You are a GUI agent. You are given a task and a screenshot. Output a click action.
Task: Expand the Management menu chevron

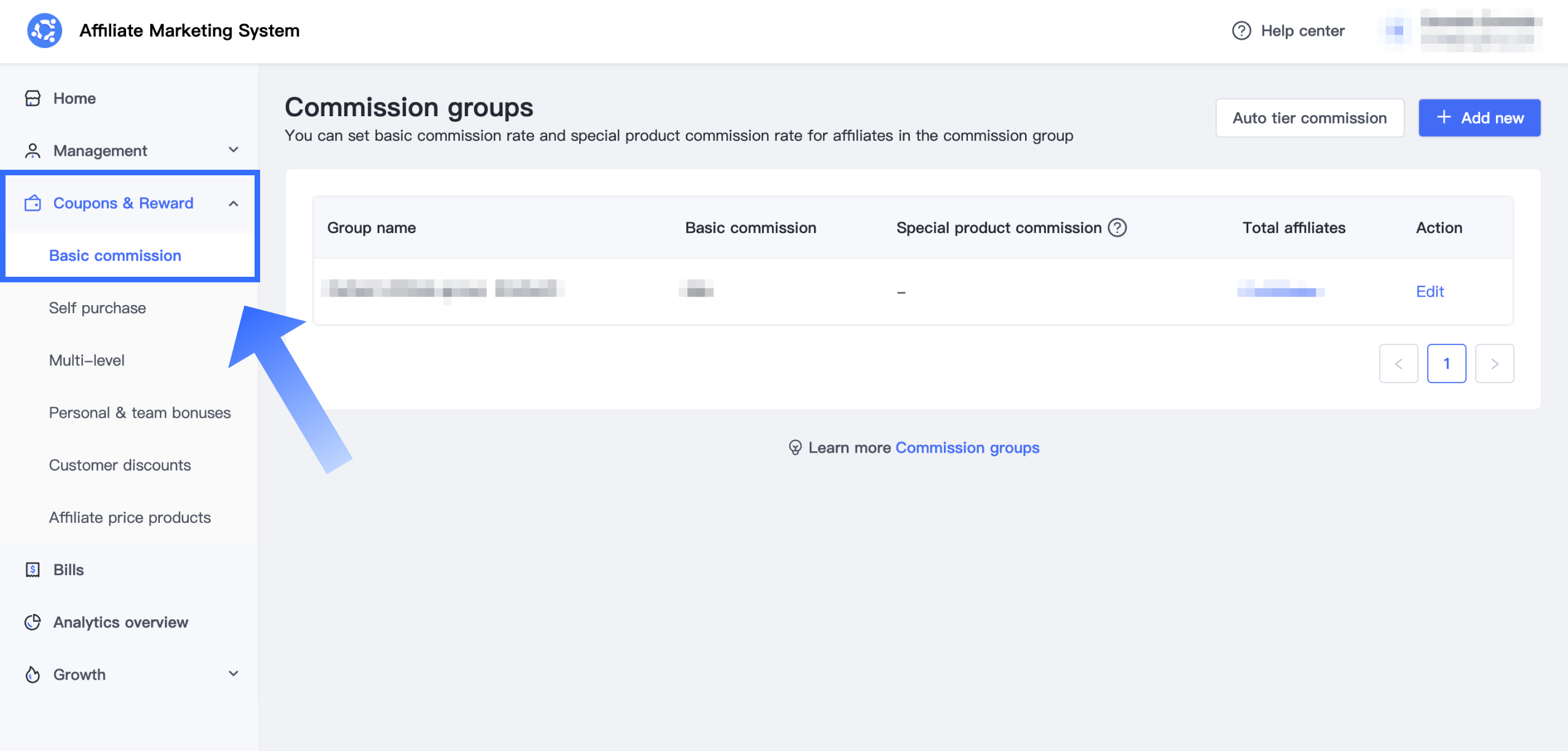coord(234,150)
